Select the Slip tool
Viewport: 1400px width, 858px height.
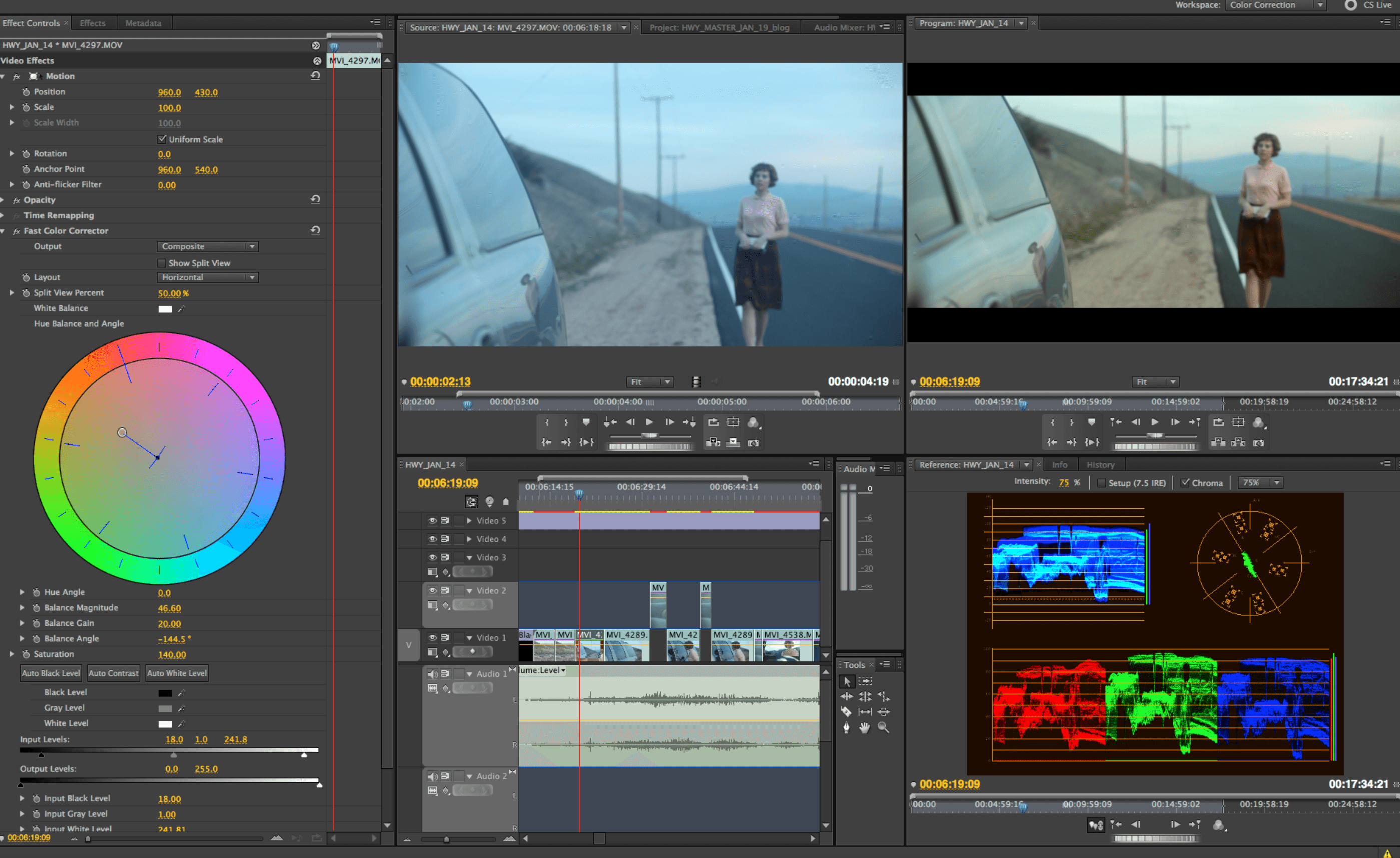[865, 712]
